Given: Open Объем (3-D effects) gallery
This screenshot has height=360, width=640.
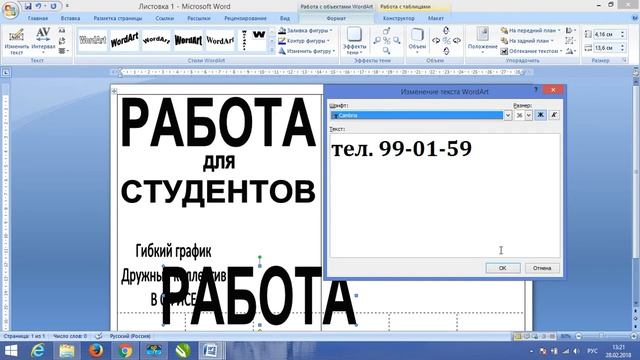Looking at the screenshot, I should (417, 41).
